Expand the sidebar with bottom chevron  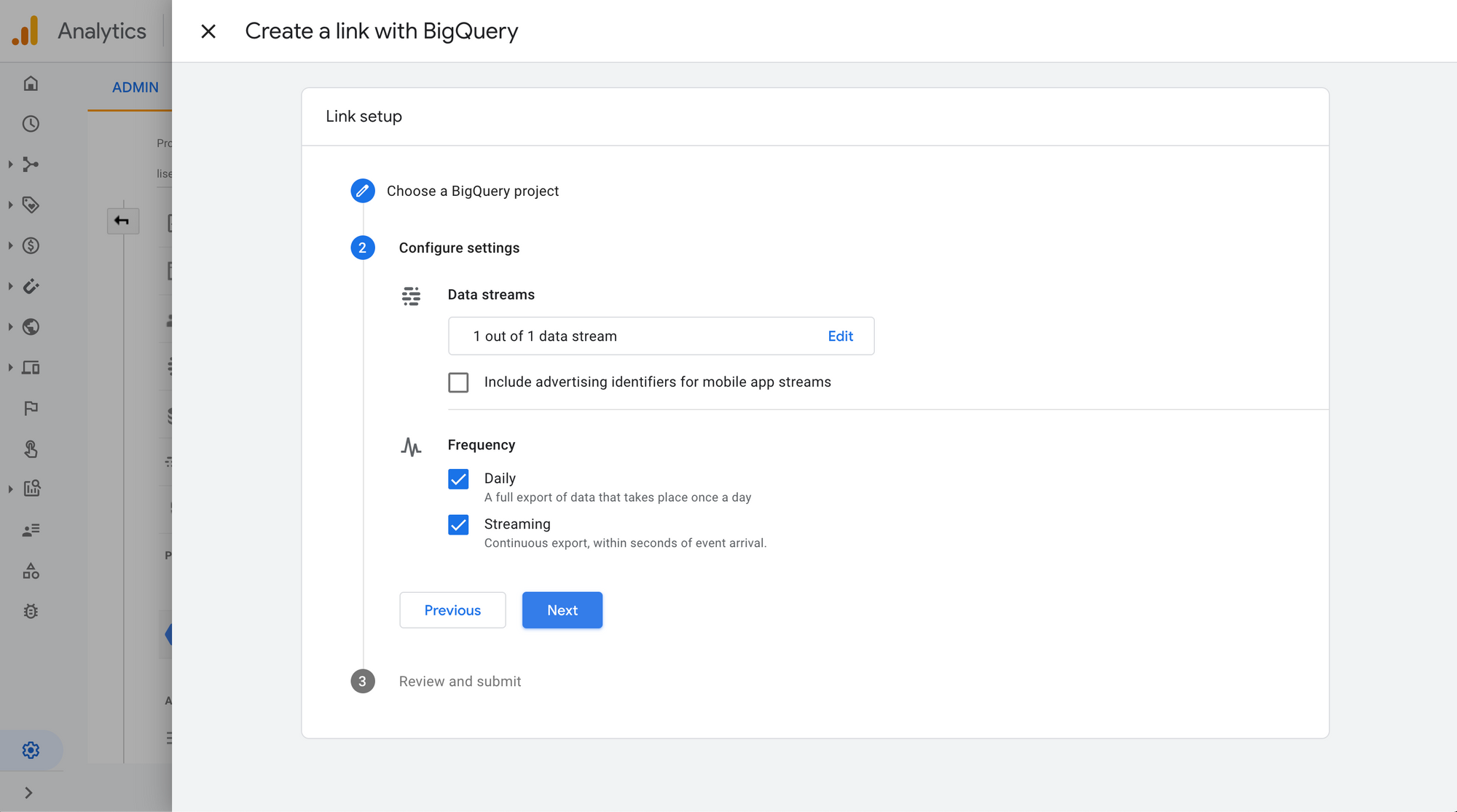click(x=28, y=793)
